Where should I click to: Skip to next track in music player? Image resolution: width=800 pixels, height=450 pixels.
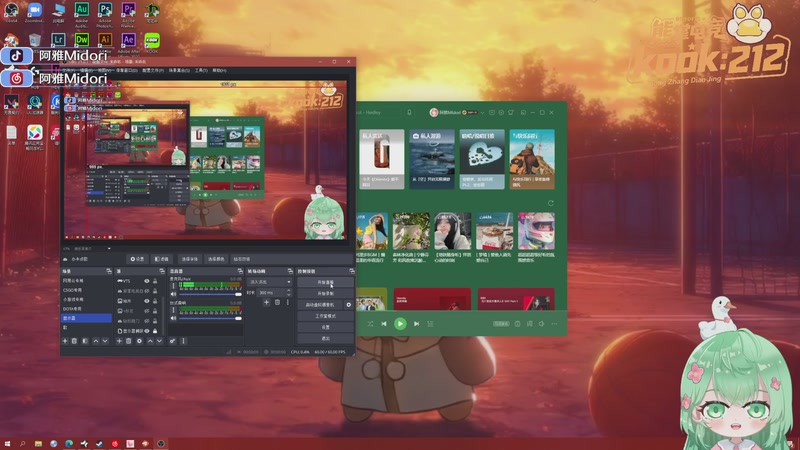click(x=416, y=323)
